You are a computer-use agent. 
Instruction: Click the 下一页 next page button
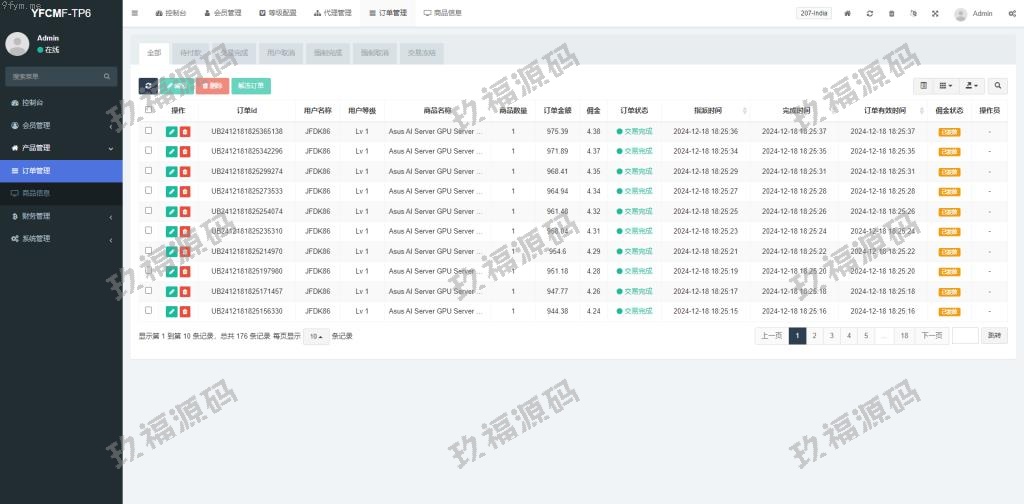click(932, 336)
